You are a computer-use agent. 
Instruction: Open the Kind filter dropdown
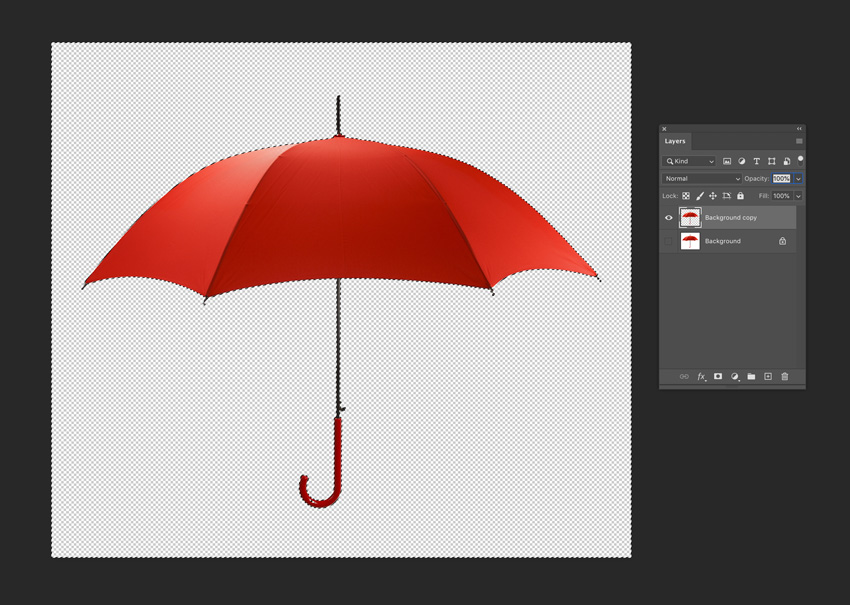point(690,161)
